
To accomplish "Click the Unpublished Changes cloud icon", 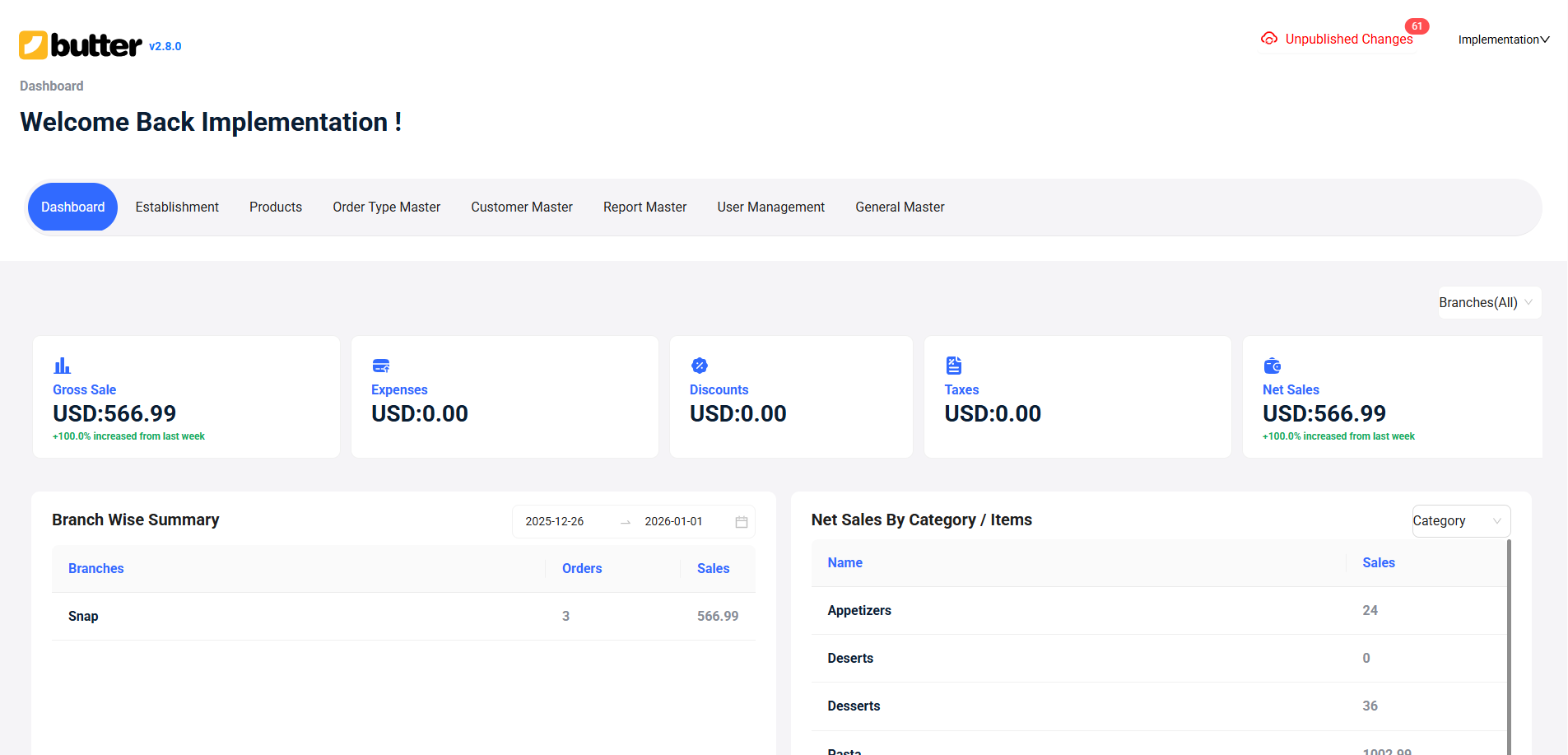I will [x=1268, y=39].
